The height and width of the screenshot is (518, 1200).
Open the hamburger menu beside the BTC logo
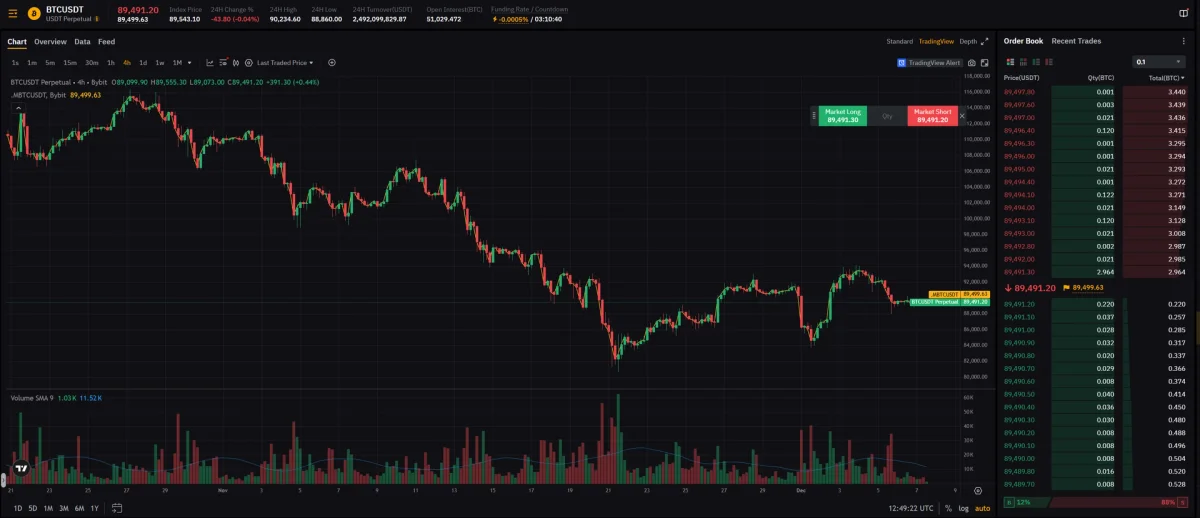(x=12, y=13)
